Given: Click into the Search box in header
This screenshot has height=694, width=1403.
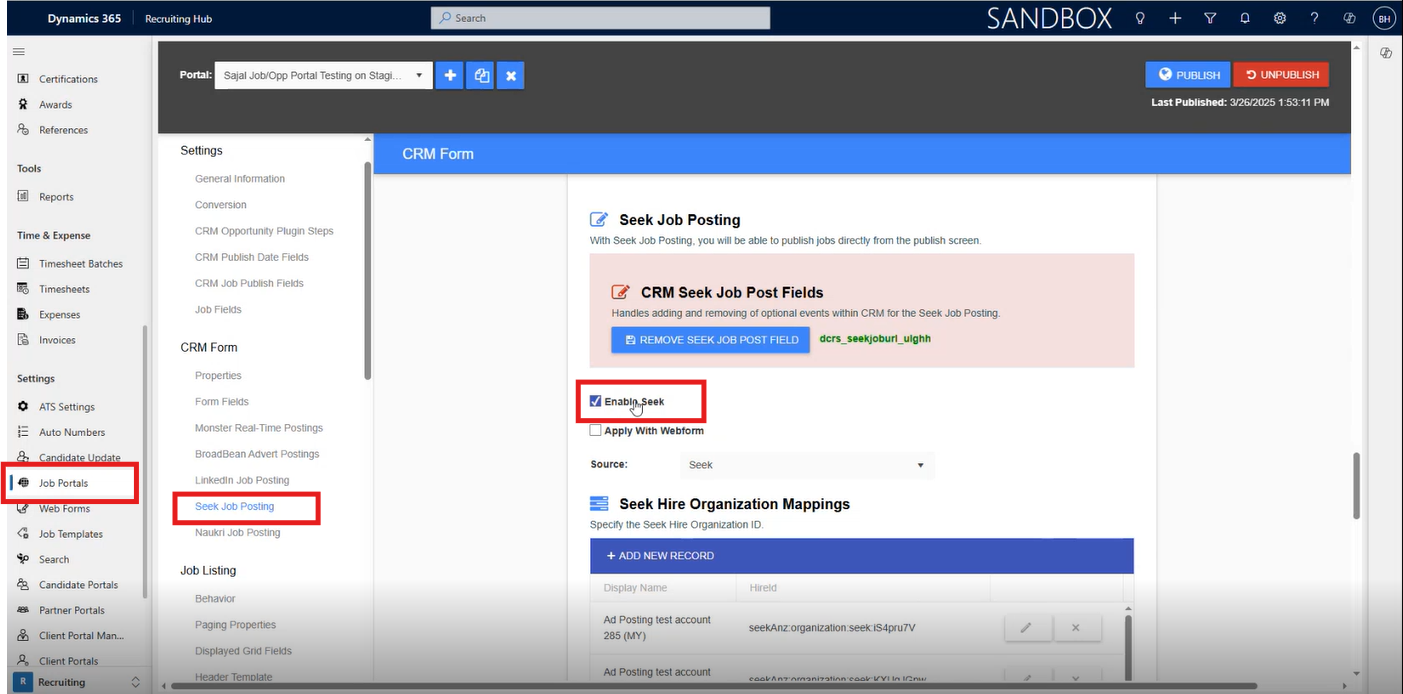Looking at the screenshot, I should coord(600,18).
